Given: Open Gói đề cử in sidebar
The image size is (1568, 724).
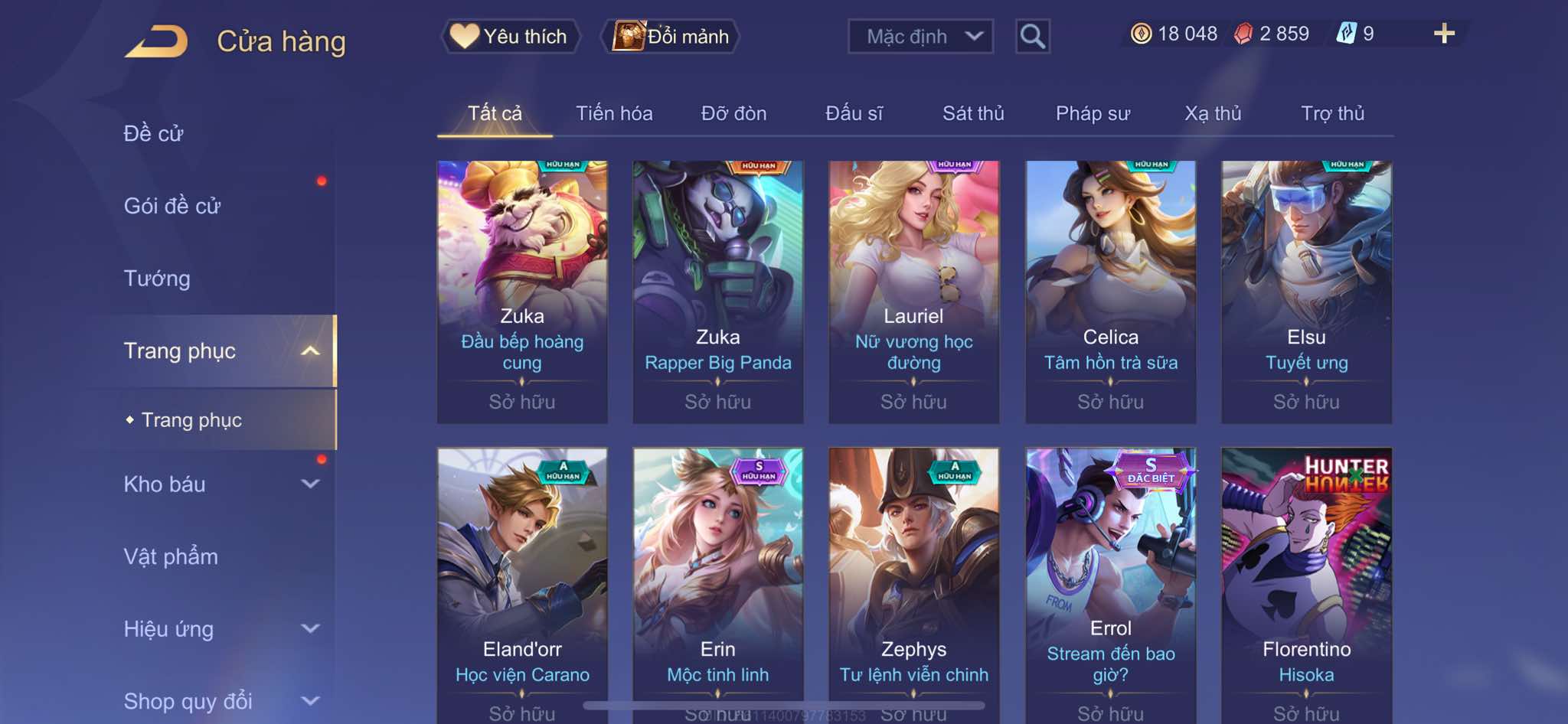Looking at the screenshot, I should point(172,206).
